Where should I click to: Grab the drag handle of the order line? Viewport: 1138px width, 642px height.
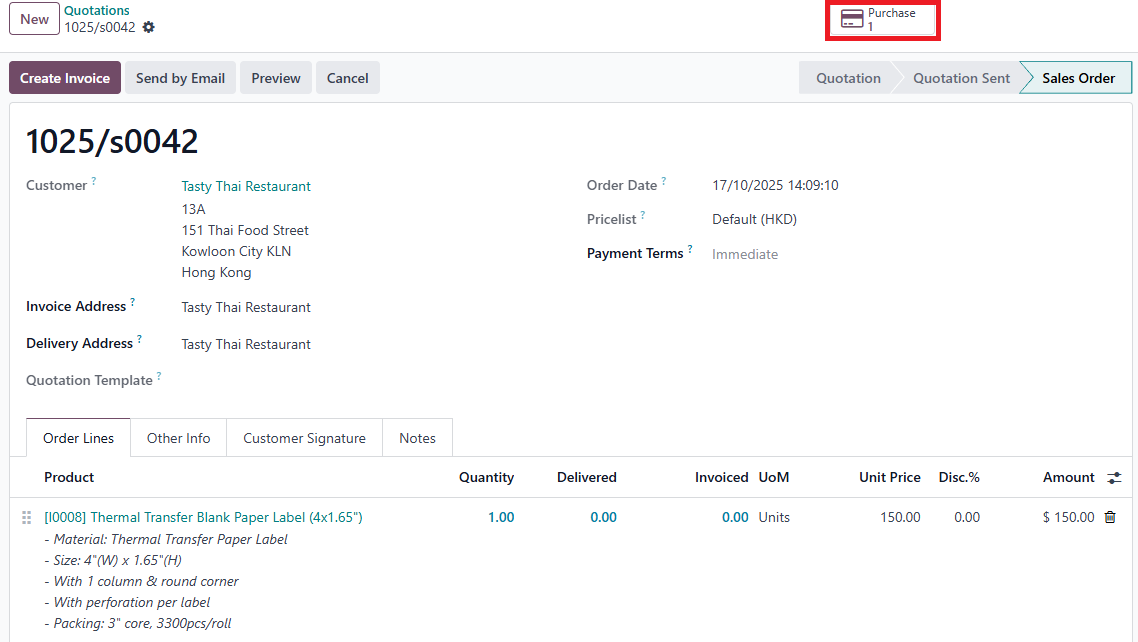coord(27,518)
